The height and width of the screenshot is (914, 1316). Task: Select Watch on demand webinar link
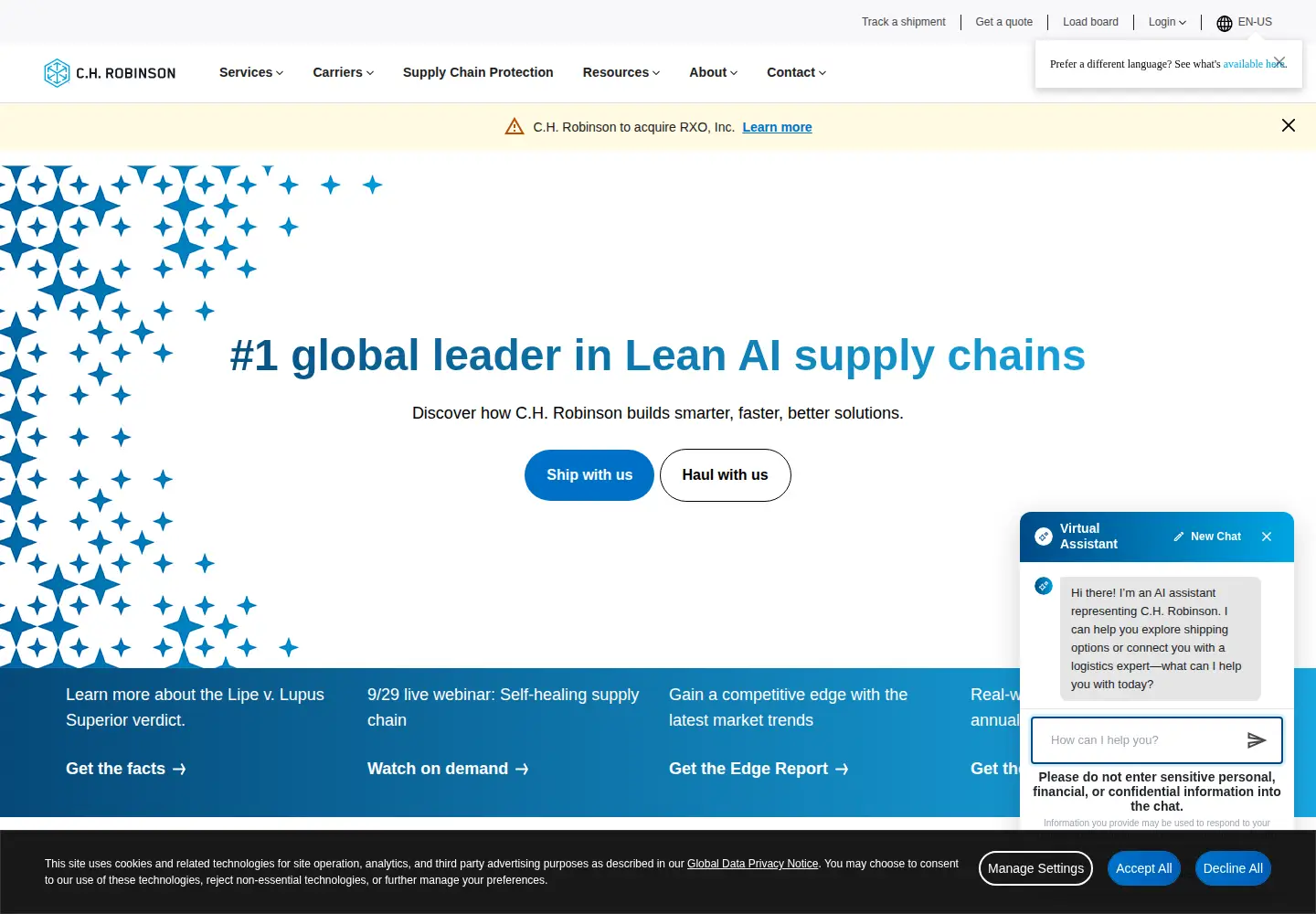(x=448, y=769)
